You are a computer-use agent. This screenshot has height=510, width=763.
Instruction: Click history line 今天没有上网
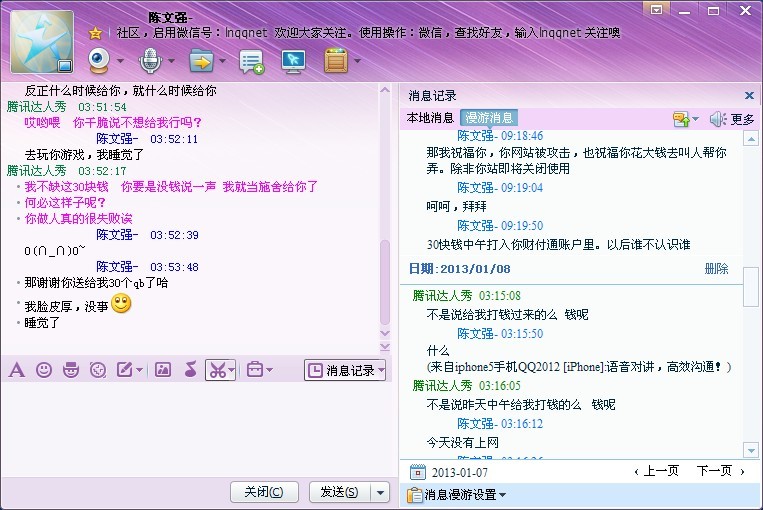462,442
